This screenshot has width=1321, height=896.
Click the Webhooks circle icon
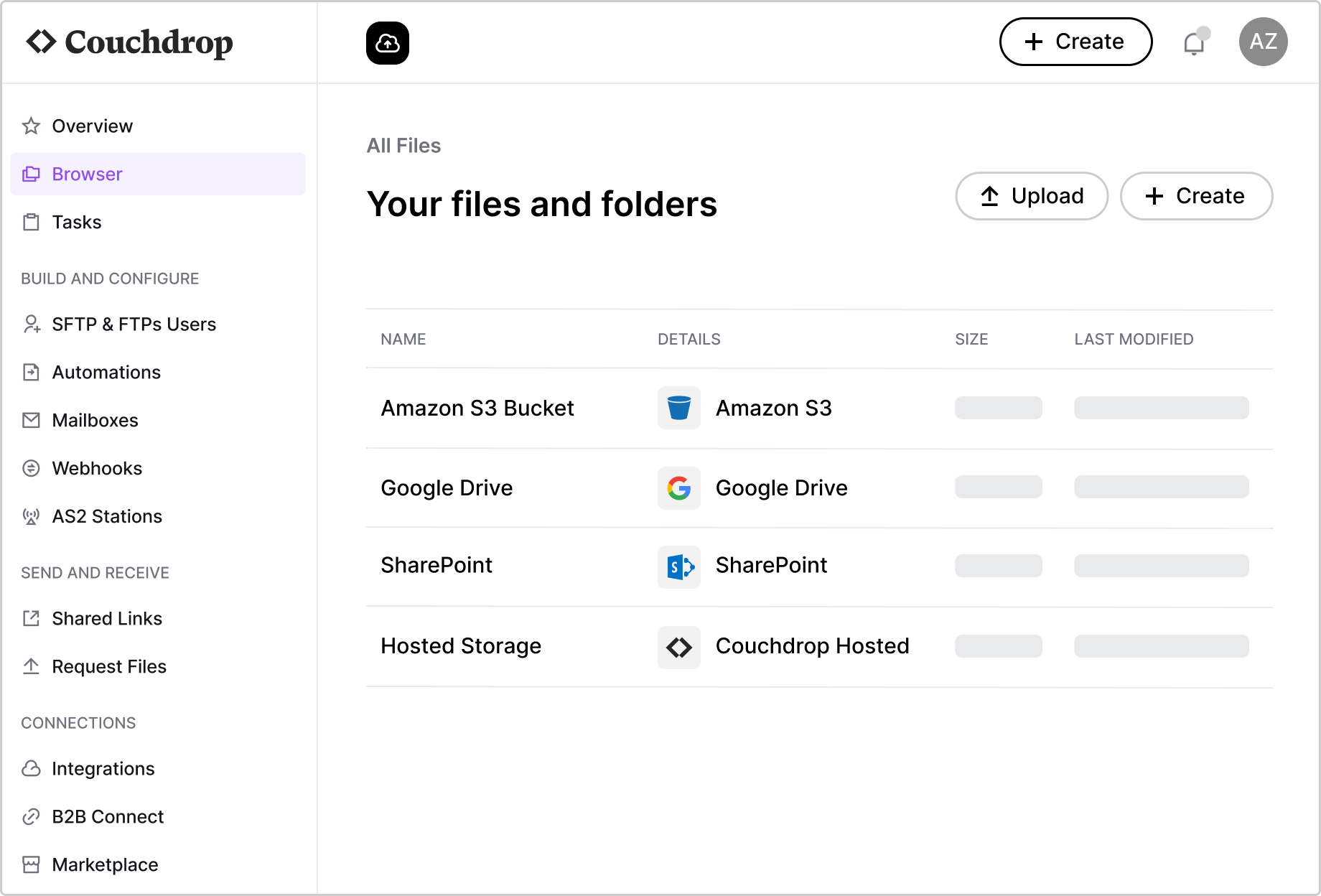coord(31,469)
